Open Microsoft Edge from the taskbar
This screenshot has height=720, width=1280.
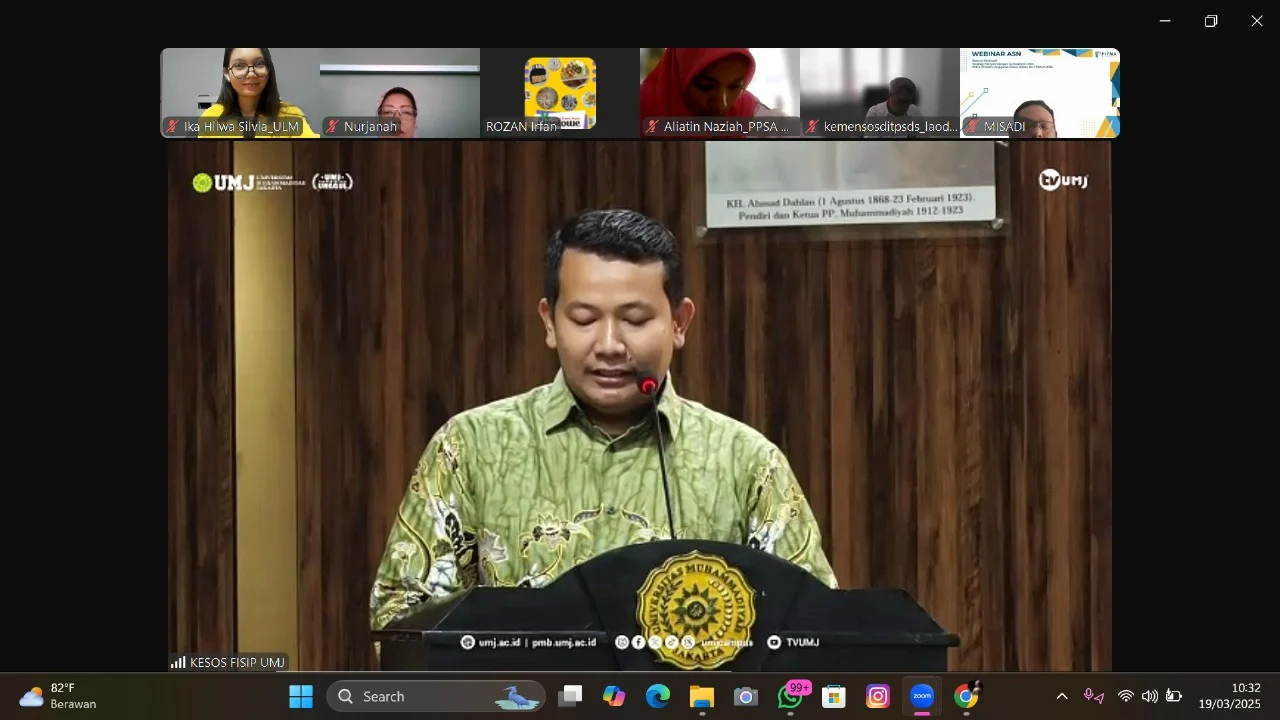[658, 696]
